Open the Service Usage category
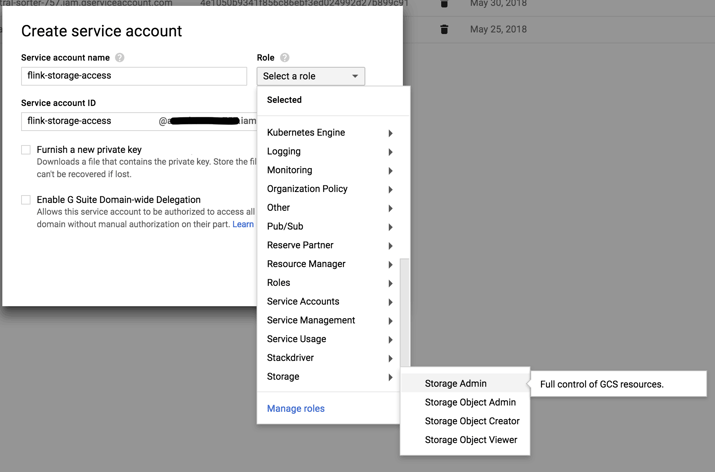Viewport: 715px width, 472px height. coord(328,339)
